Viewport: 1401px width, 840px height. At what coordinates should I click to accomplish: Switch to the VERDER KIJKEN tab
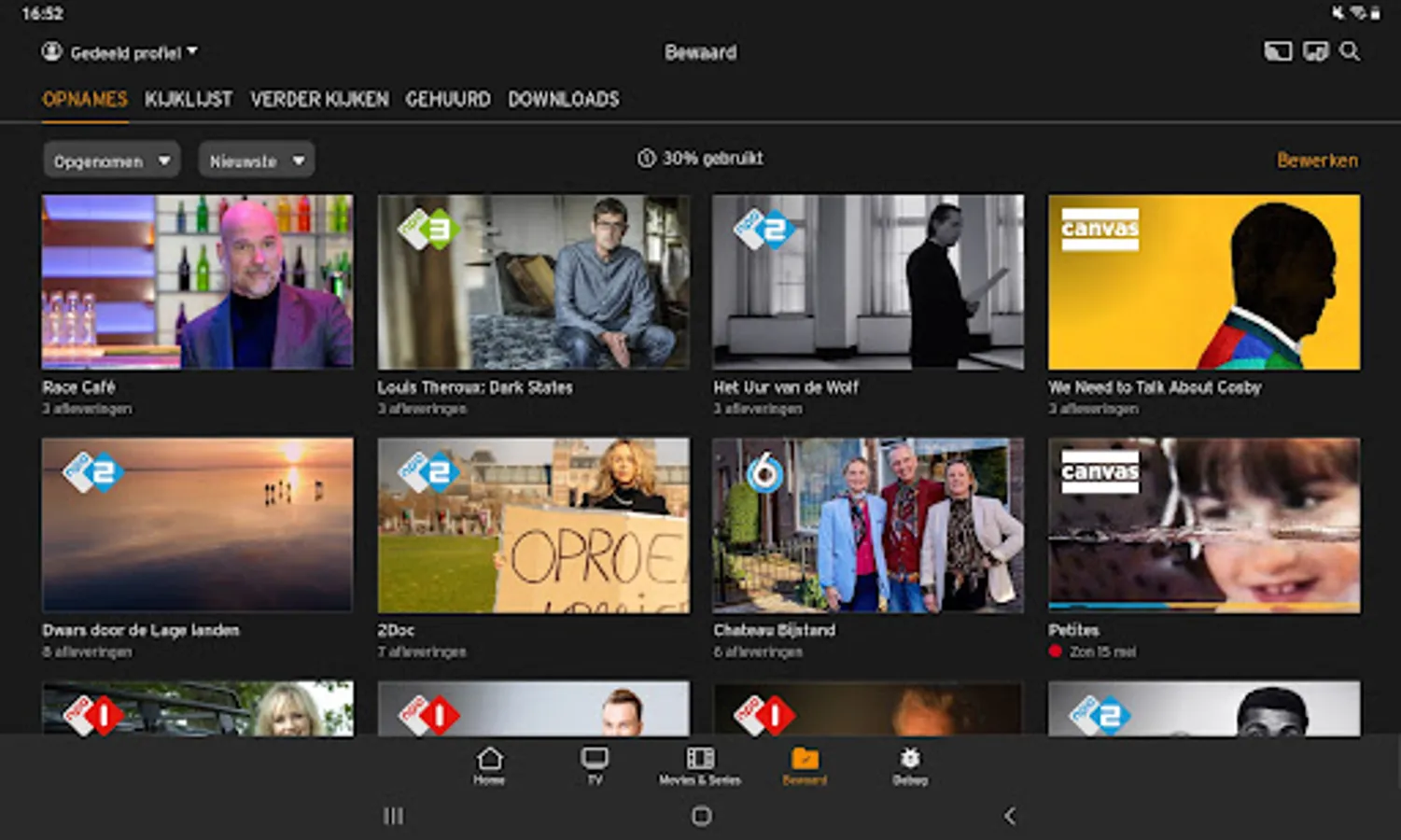[x=319, y=99]
